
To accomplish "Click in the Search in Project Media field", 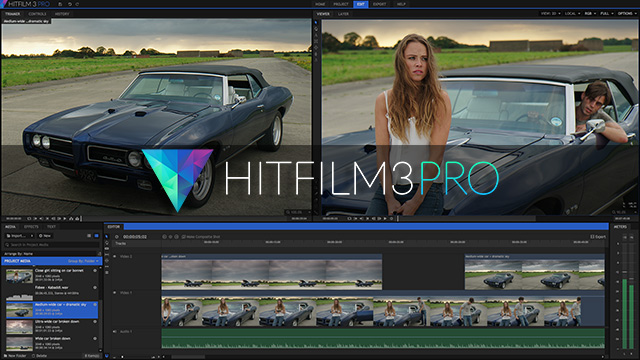I will 51,244.
